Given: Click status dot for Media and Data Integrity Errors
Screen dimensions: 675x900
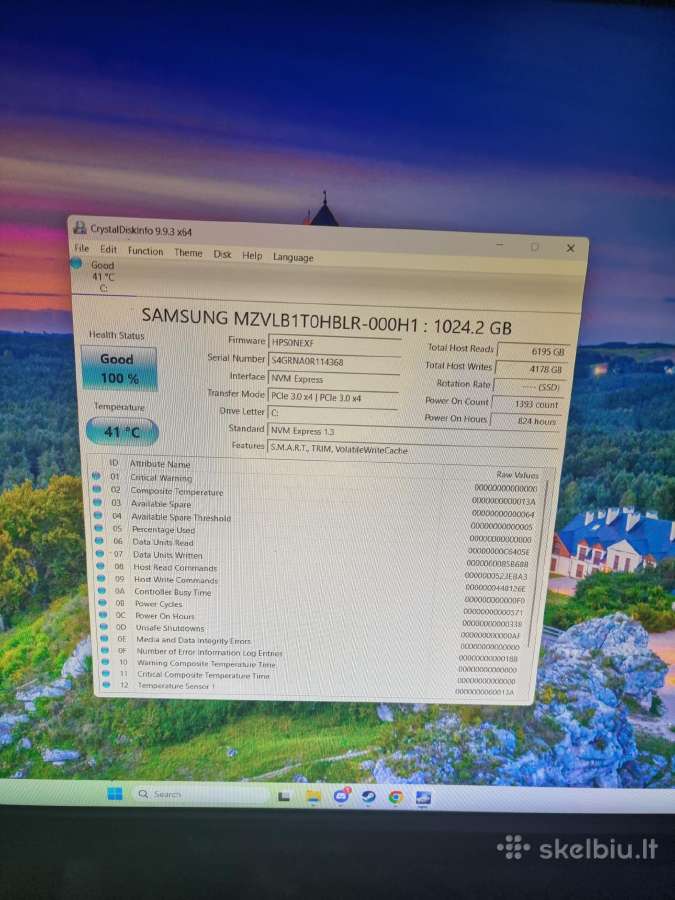Looking at the screenshot, I should coord(104,638).
